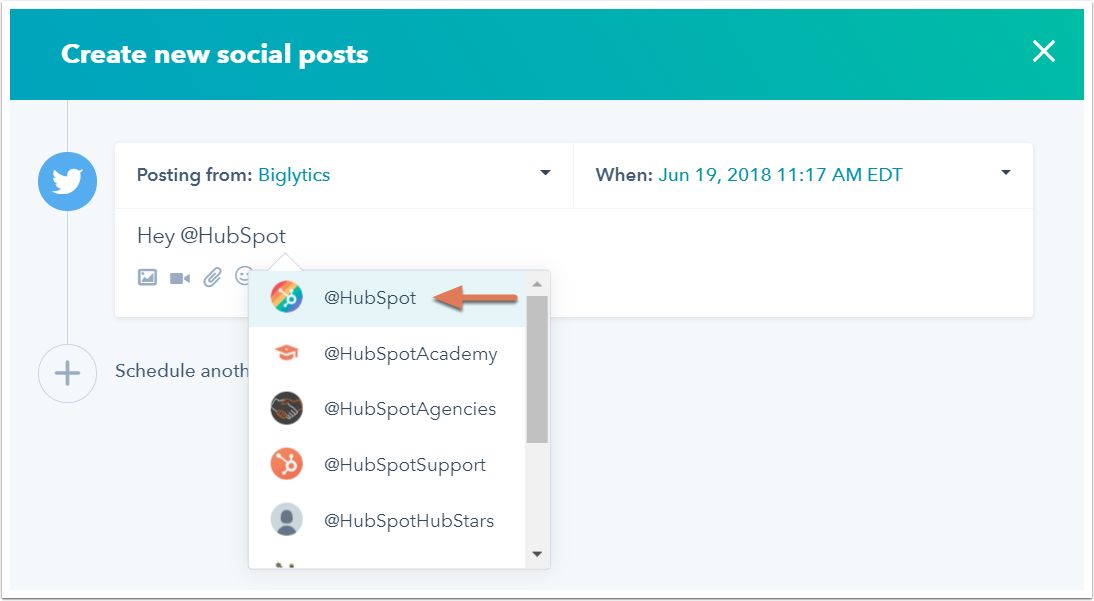The width and height of the screenshot is (1094, 601).
Task: Click the @HubSpotAgencies avatar image
Action: 286,408
